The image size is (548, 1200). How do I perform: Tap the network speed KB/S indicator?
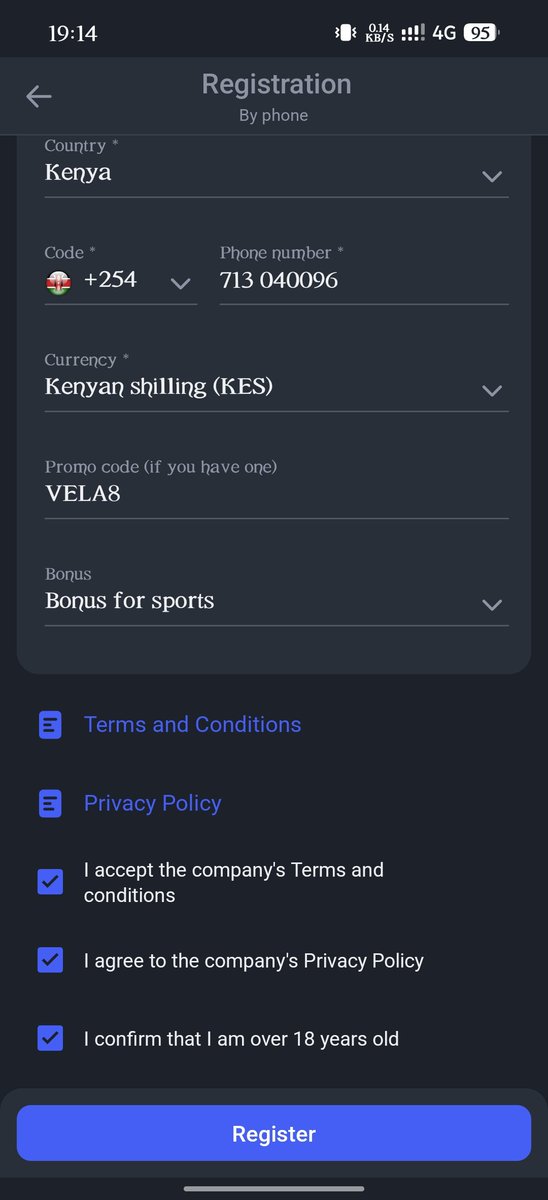point(380,33)
